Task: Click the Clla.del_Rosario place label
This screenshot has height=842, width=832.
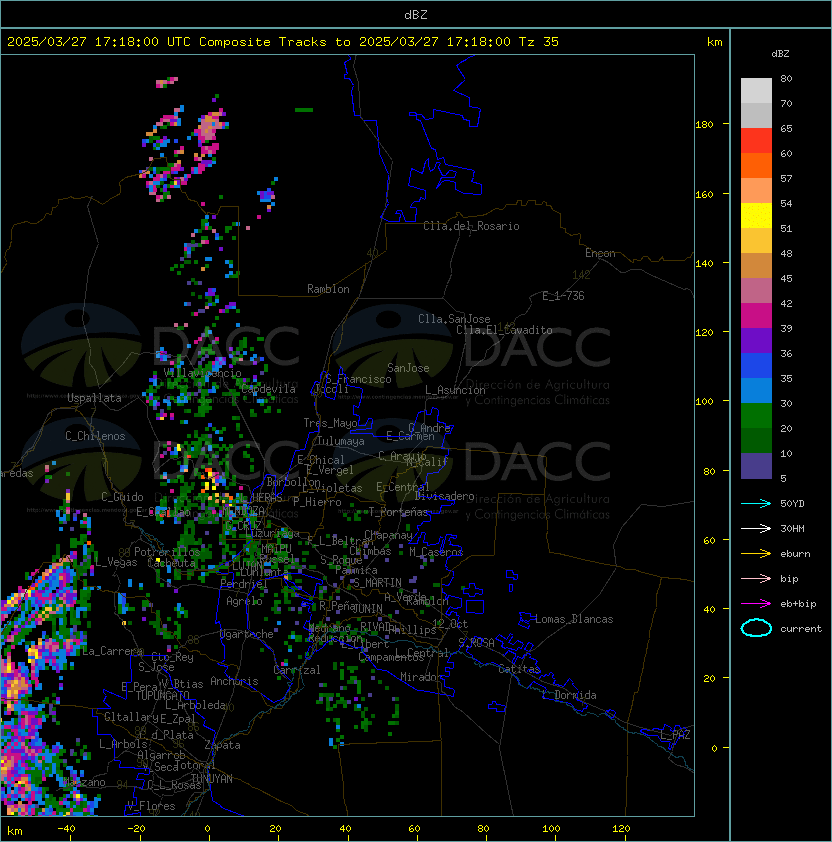Action: click(471, 226)
